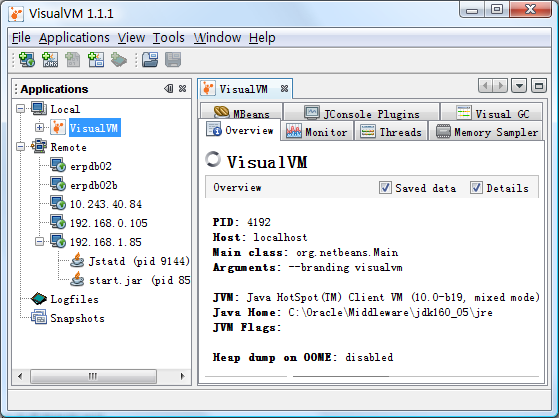The height and width of the screenshot is (418, 559).
Task: Close the Applications panel
Action: click(183, 88)
